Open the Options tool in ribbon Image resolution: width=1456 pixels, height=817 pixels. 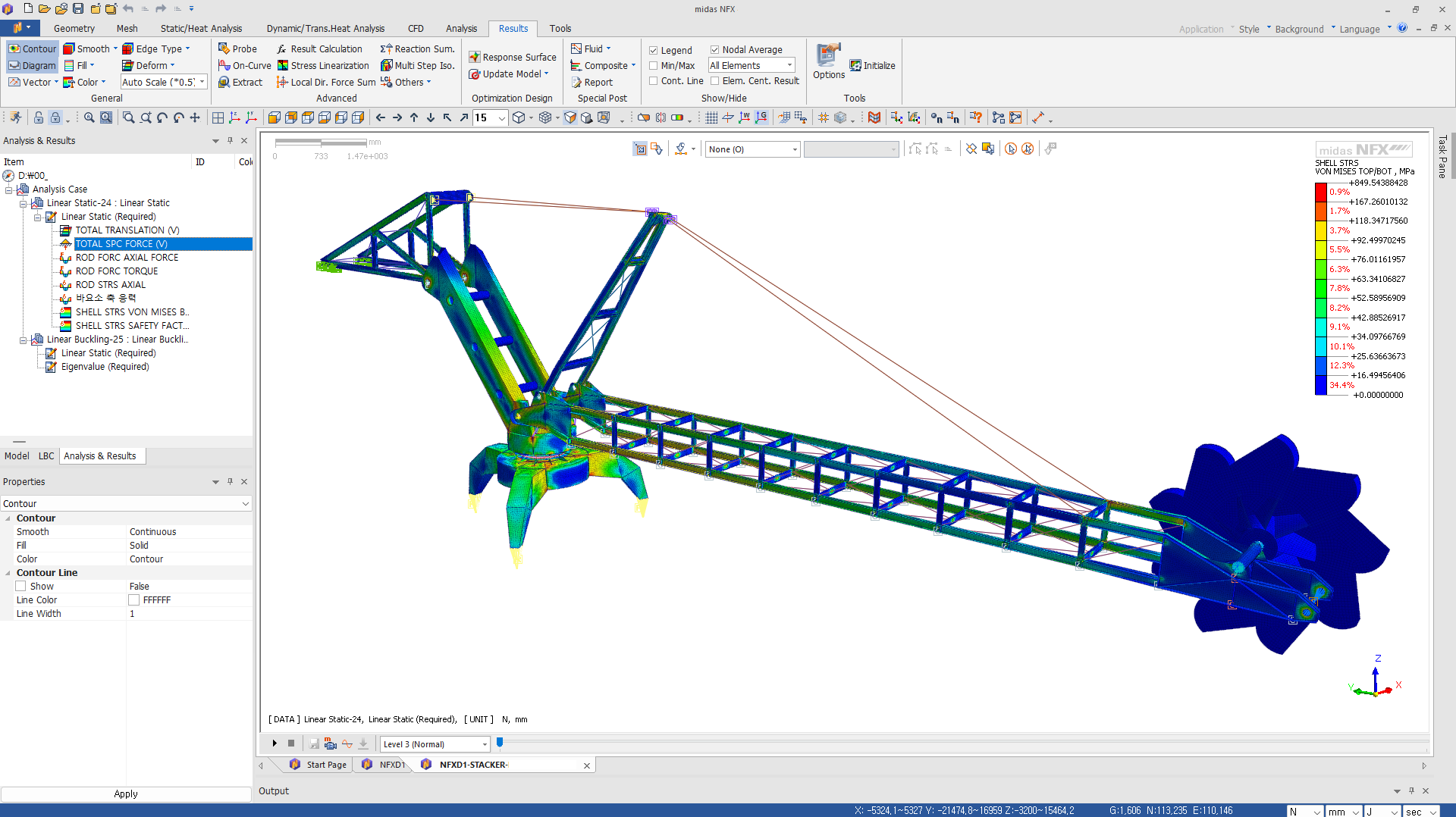click(x=828, y=61)
